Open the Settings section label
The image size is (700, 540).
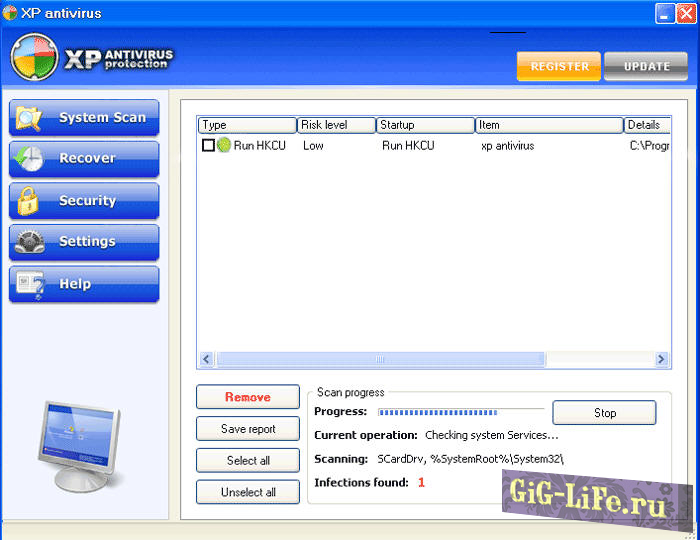click(87, 242)
